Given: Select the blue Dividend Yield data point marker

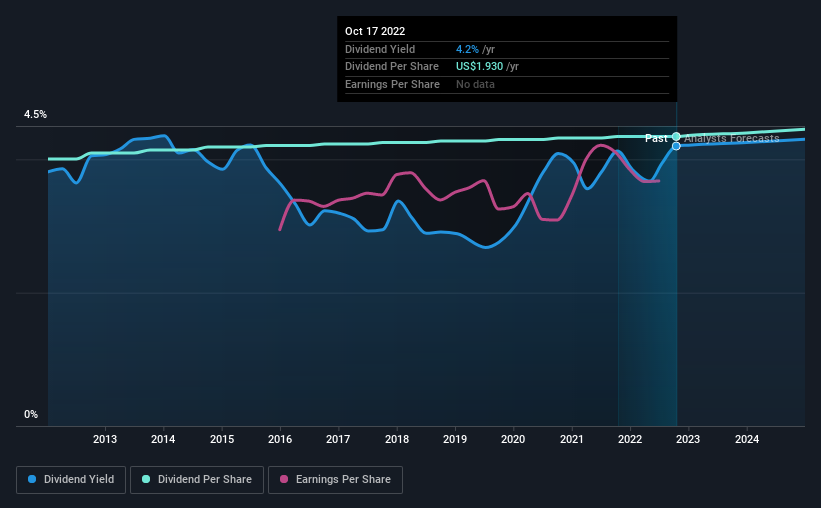Looking at the screenshot, I should [x=676, y=146].
